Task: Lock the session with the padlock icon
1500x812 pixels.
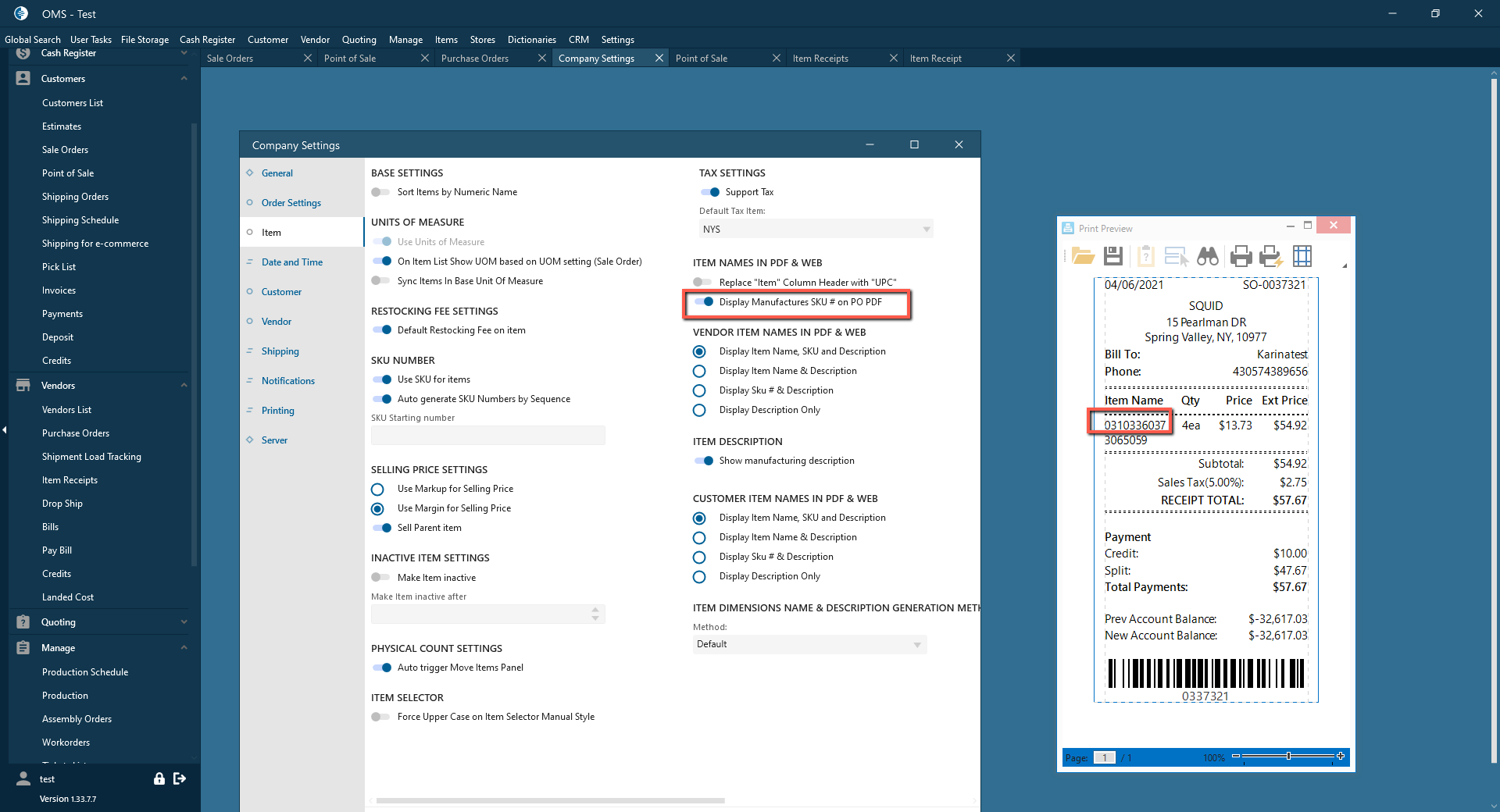Action: (x=159, y=778)
